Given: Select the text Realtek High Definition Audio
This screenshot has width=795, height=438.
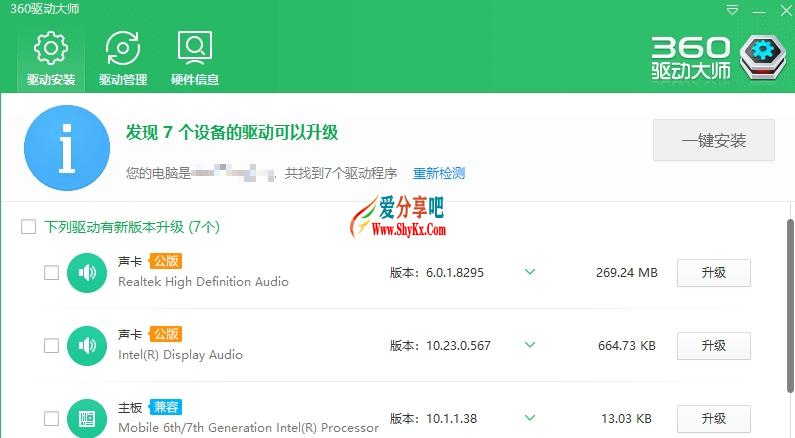Looking at the screenshot, I should 203,282.
